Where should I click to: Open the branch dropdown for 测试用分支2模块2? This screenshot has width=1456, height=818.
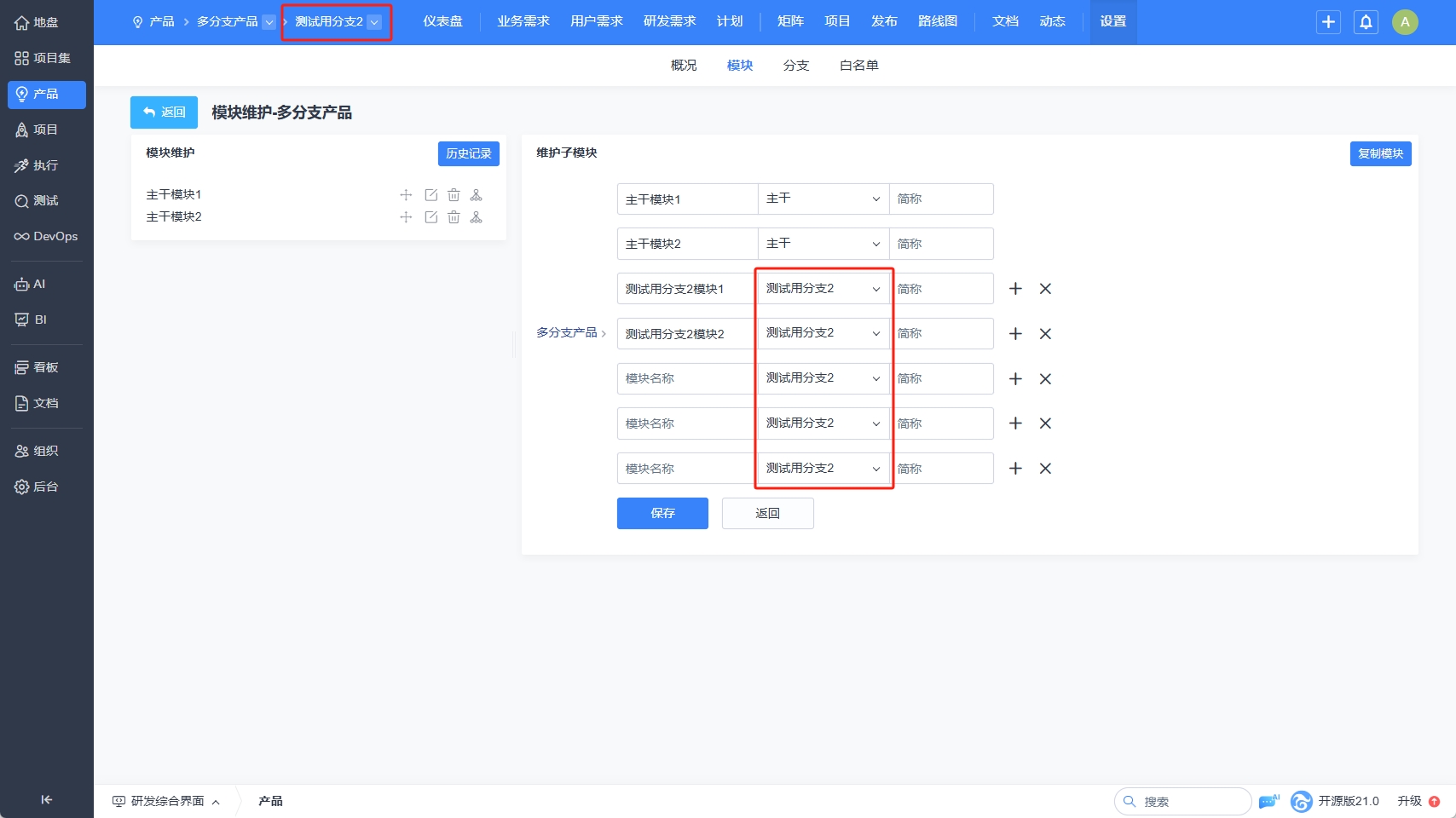click(x=823, y=333)
